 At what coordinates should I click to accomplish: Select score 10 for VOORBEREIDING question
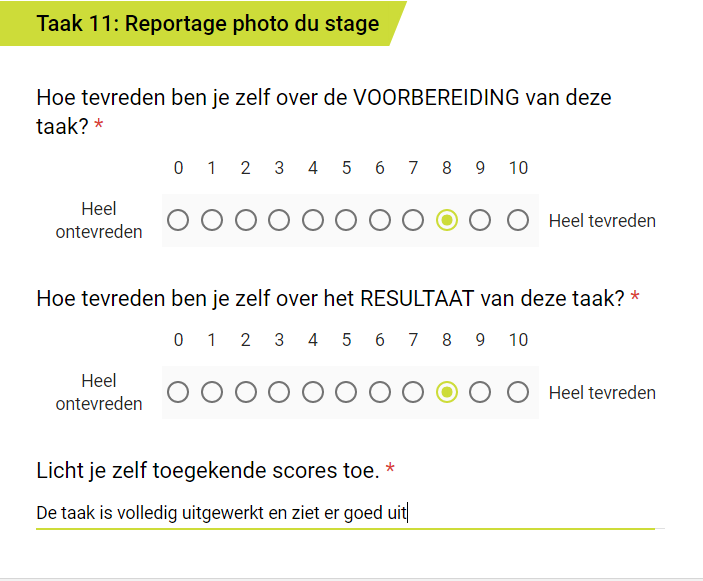(x=517, y=220)
